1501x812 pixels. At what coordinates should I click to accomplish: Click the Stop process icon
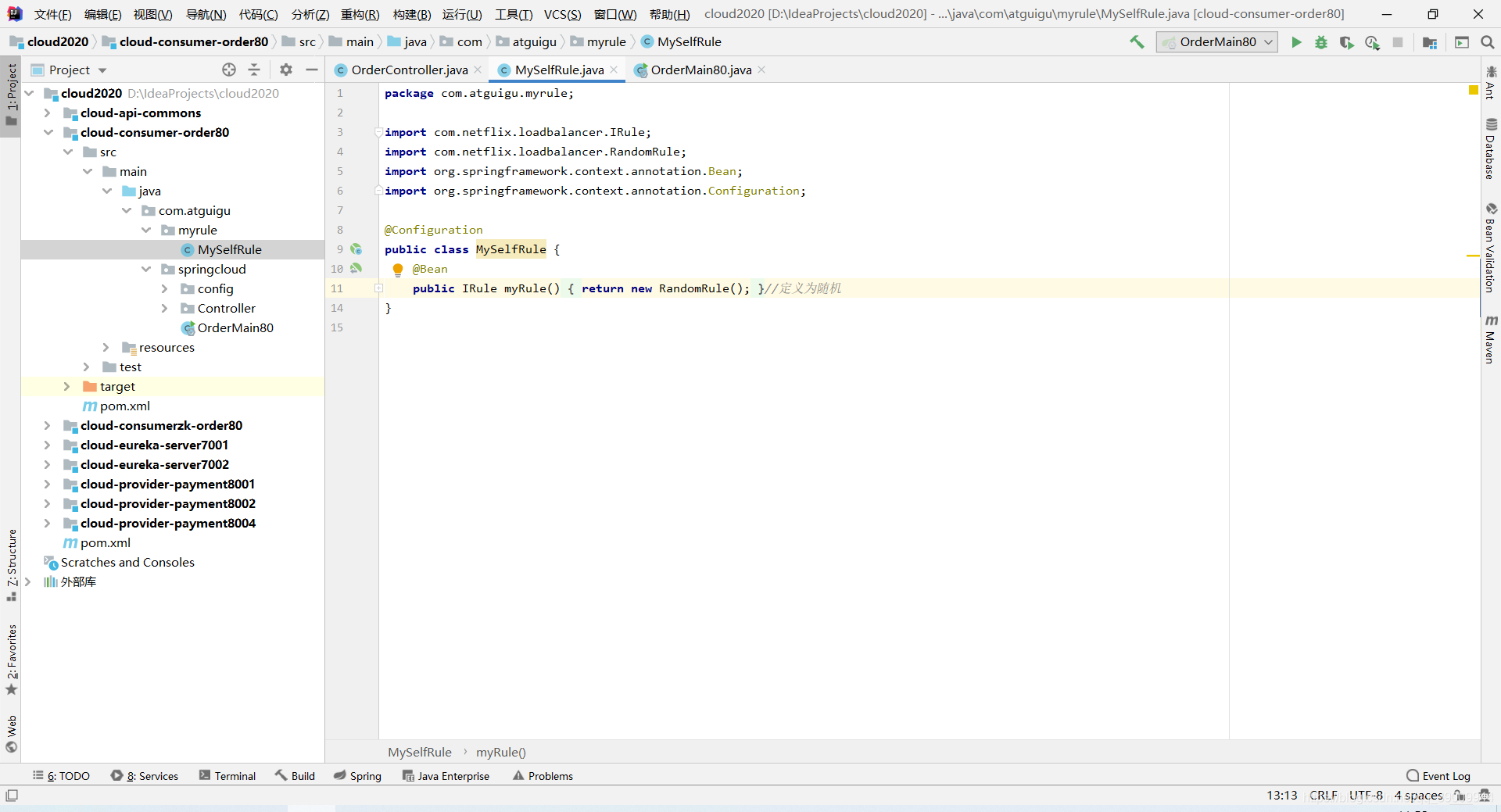coord(1398,42)
